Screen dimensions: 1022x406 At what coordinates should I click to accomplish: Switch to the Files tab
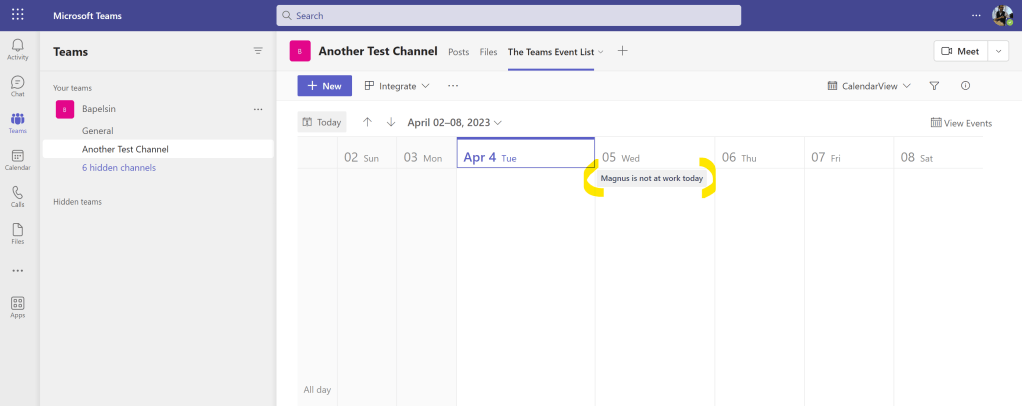pyautogui.click(x=488, y=51)
